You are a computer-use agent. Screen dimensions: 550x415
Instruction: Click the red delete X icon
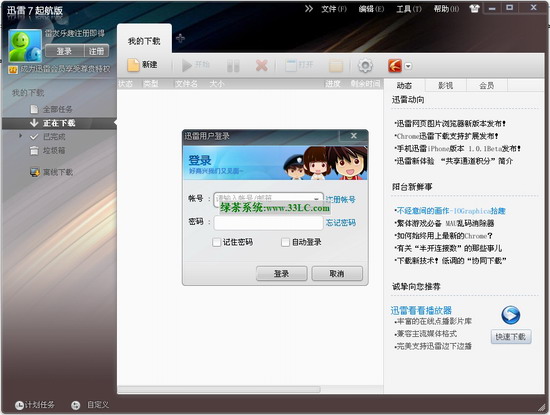pyautogui.click(x=262, y=65)
